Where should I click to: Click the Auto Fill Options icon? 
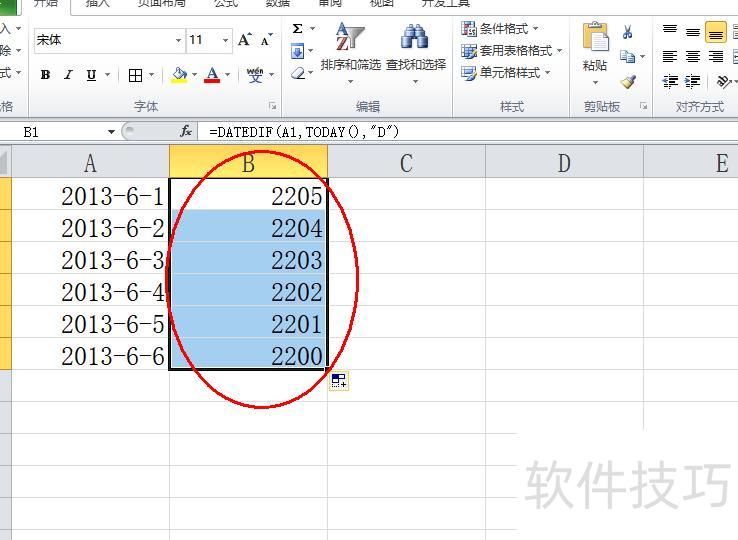tap(339, 380)
